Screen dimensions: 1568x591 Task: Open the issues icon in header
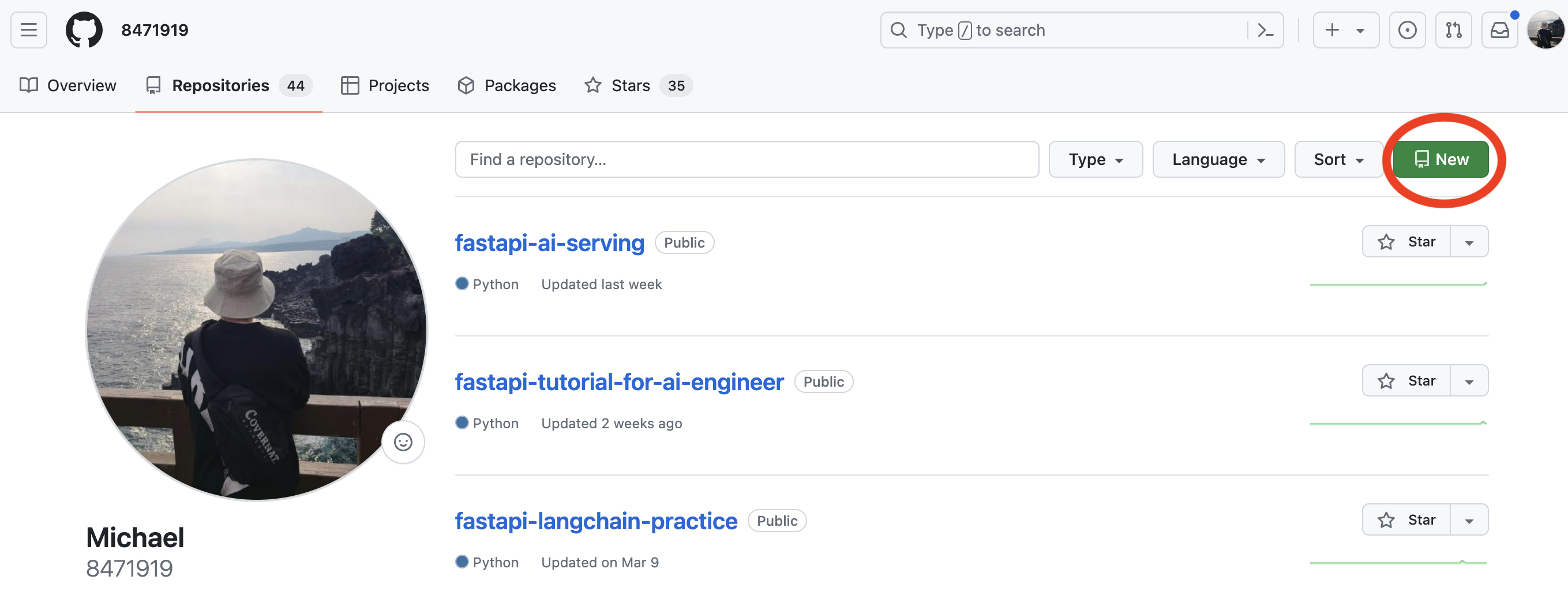click(1406, 30)
